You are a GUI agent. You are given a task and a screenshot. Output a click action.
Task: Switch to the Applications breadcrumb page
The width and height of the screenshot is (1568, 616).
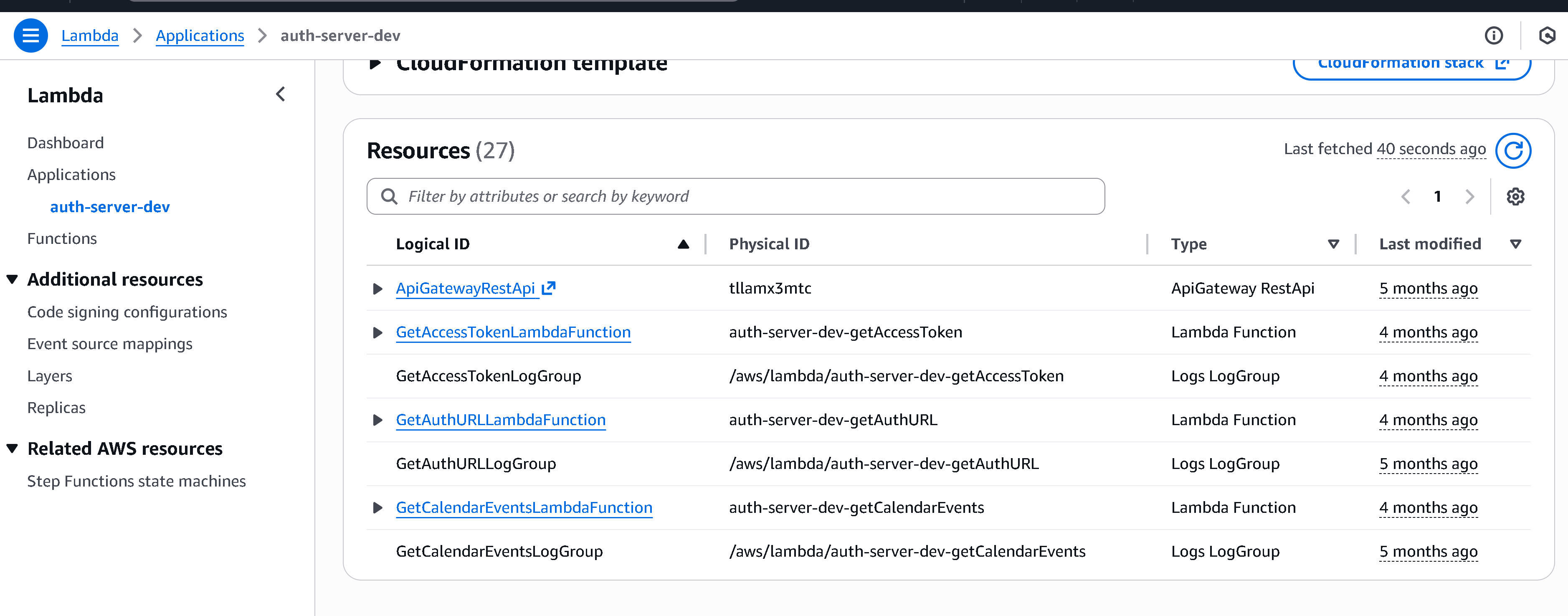[x=200, y=35]
